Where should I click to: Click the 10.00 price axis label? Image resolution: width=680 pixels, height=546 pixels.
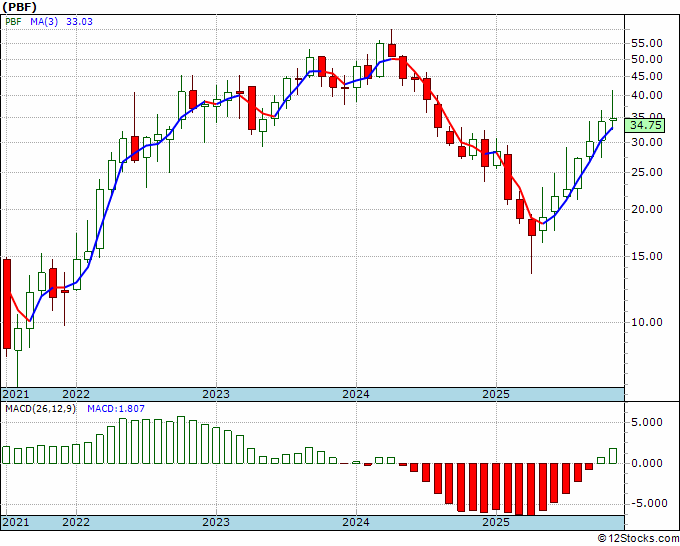click(x=647, y=322)
